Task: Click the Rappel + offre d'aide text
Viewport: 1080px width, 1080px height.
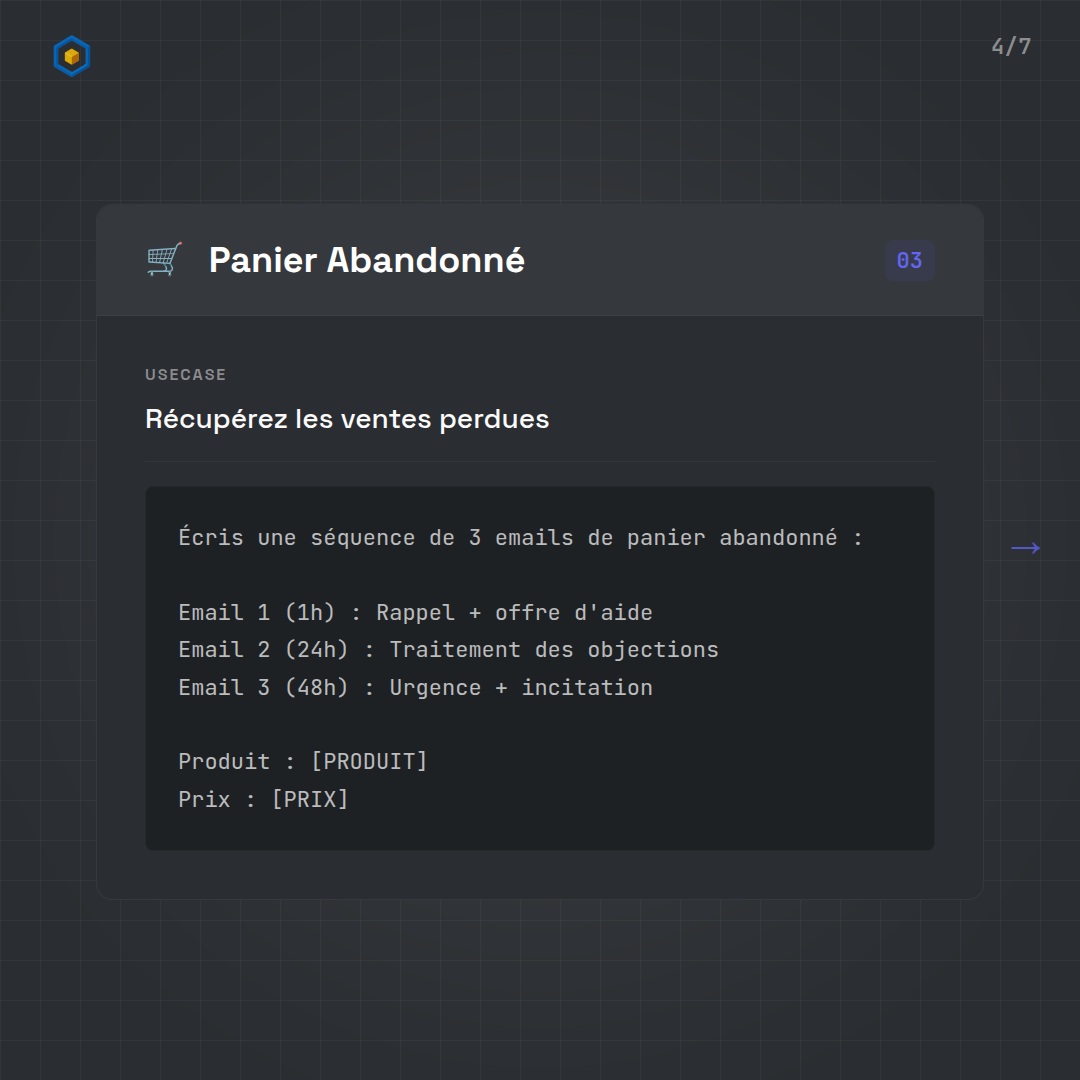Action: (514, 612)
